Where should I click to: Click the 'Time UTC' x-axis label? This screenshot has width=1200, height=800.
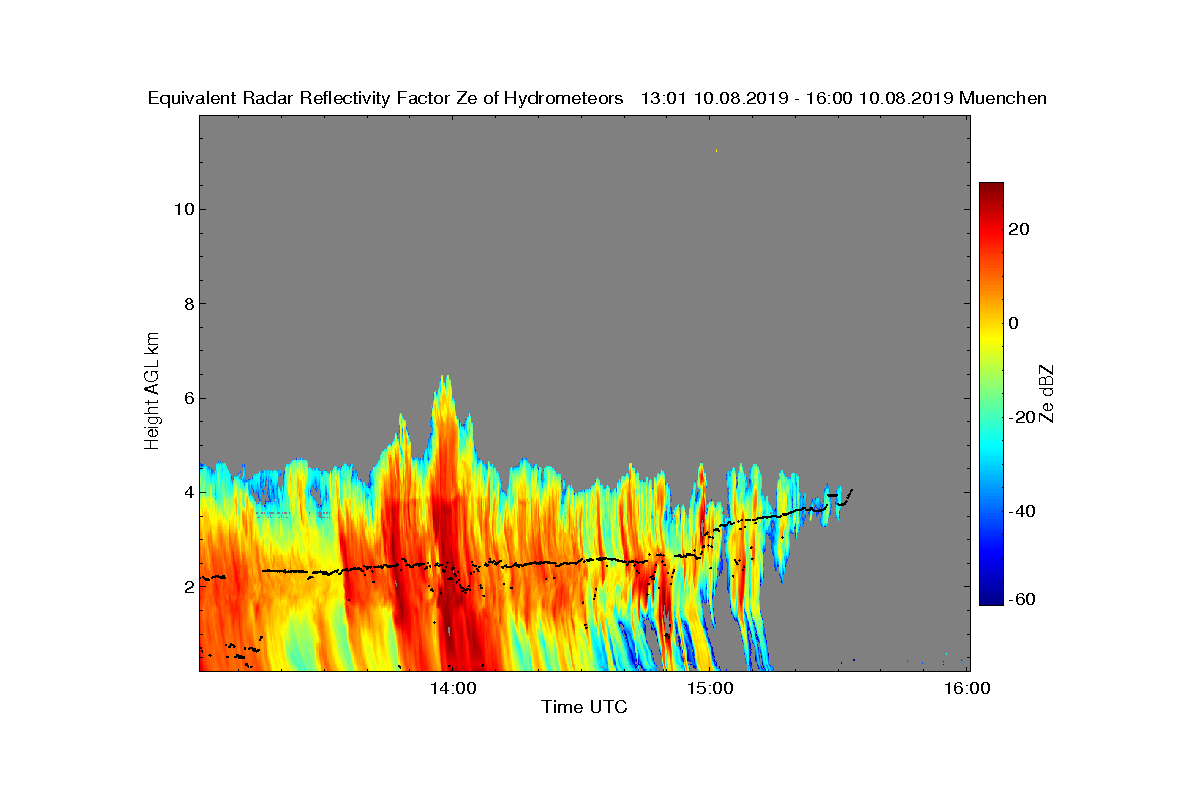pos(585,707)
